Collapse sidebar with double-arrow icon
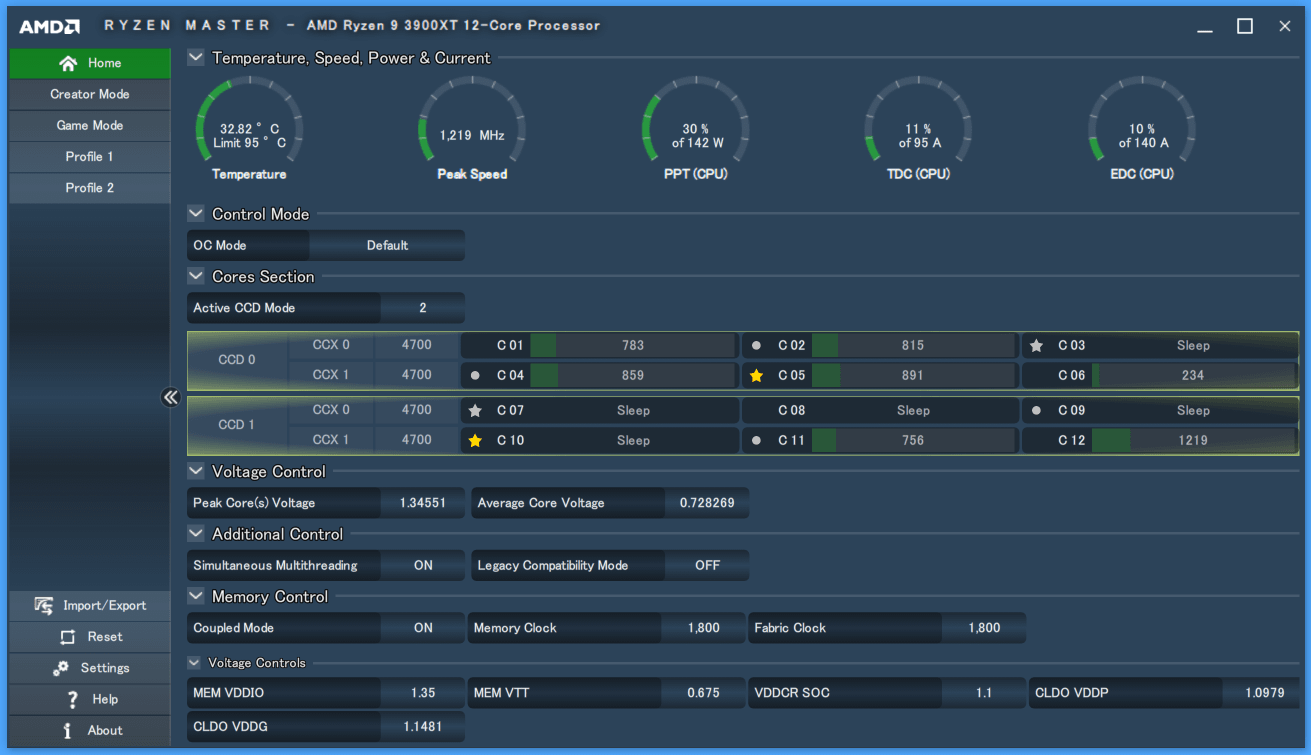 point(170,397)
